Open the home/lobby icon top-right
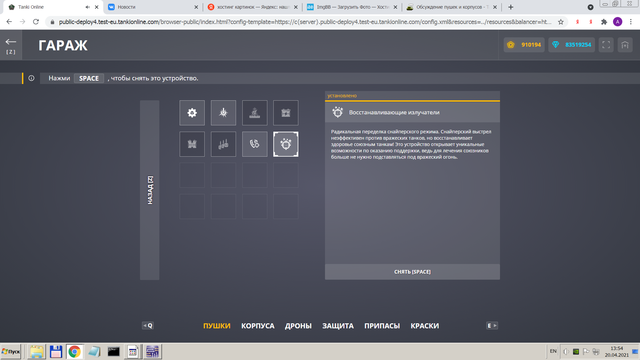 click(625, 45)
